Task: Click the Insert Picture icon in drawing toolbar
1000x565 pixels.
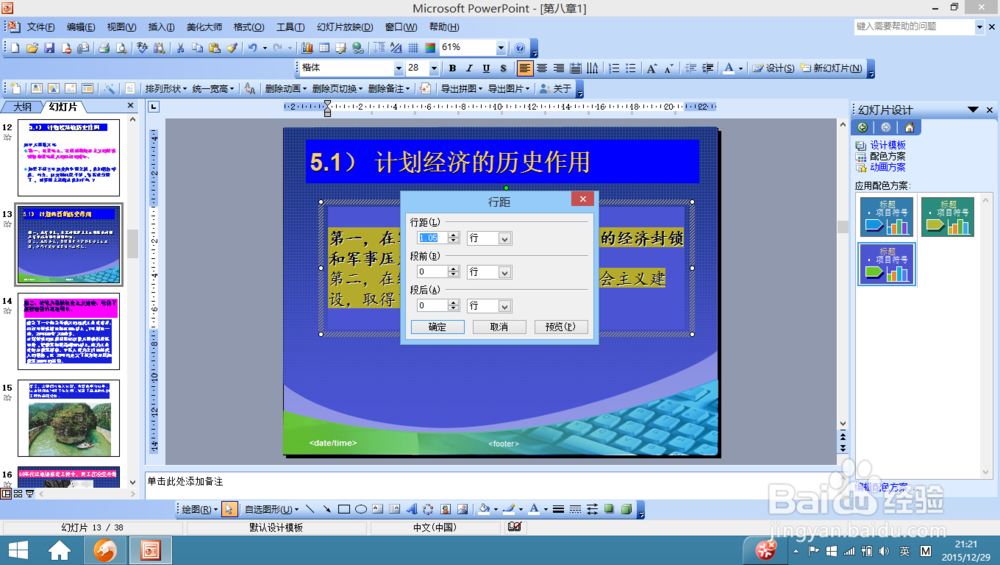Action: click(462, 509)
